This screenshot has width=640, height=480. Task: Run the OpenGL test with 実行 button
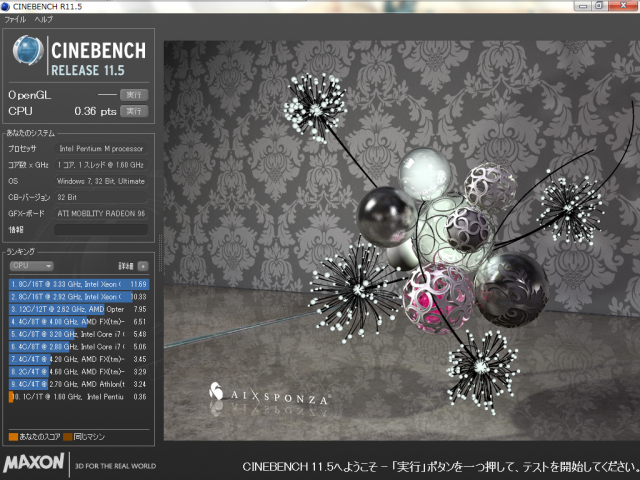coord(134,95)
